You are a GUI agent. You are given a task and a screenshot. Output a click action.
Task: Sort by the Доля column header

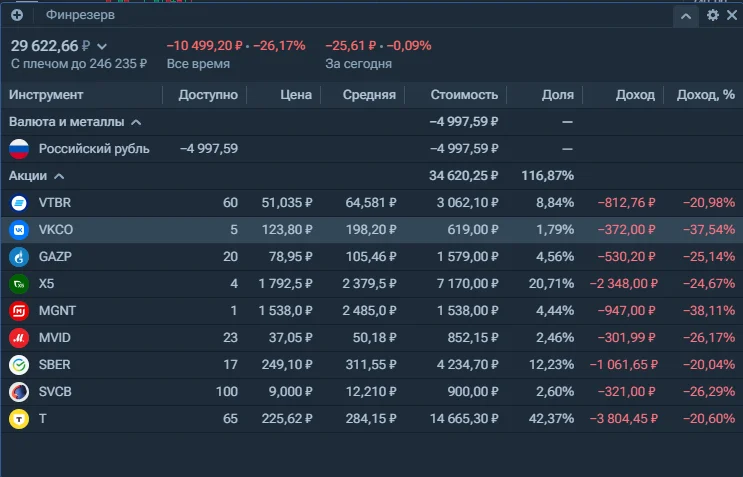[x=558, y=95]
